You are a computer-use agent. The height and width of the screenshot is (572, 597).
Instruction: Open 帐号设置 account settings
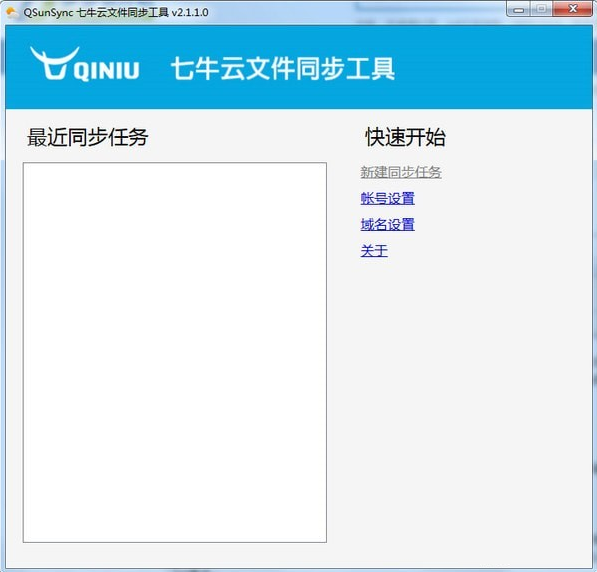[387, 198]
